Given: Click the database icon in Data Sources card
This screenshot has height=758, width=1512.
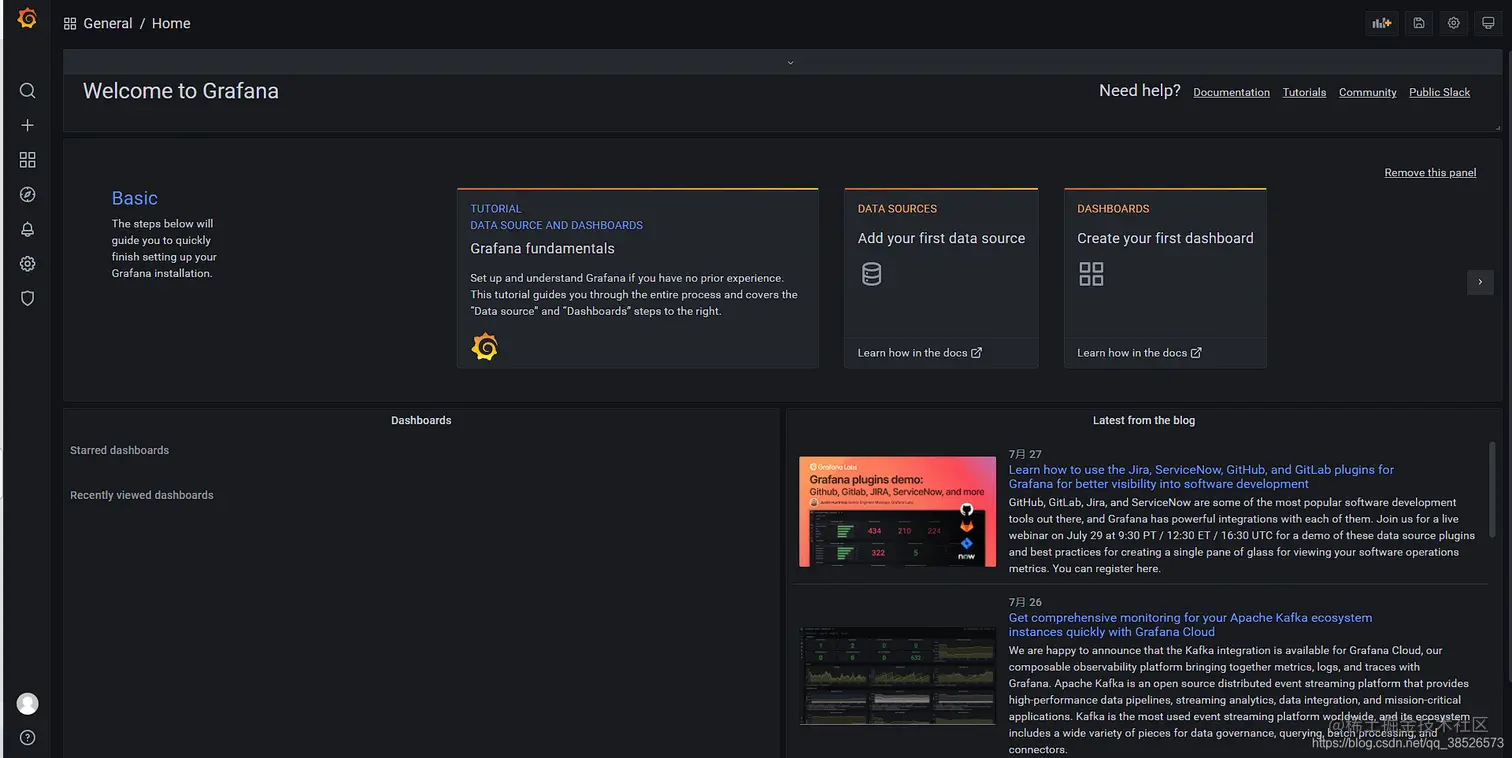Looking at the screenshot, I should click(872, 274).
